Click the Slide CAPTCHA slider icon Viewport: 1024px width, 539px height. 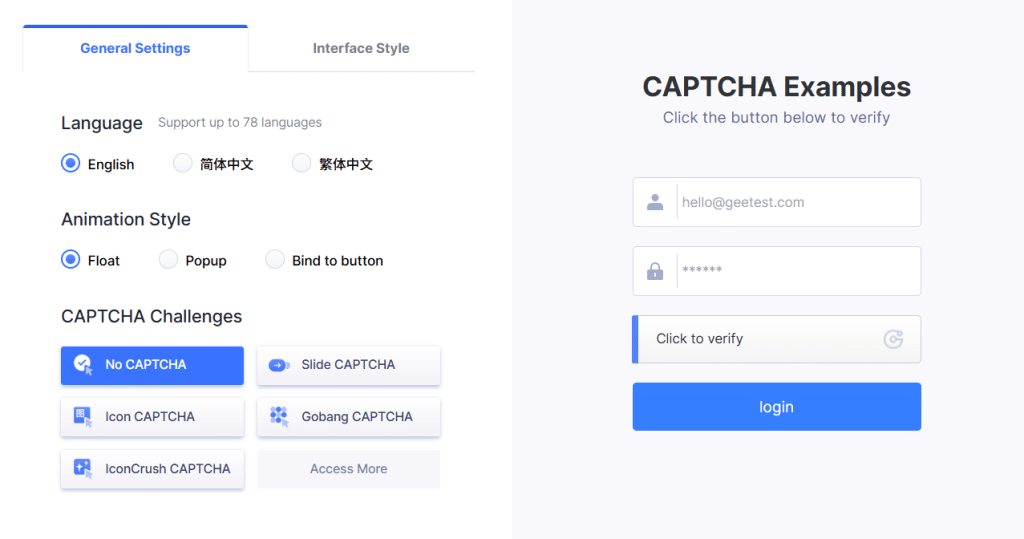[279, 365]
